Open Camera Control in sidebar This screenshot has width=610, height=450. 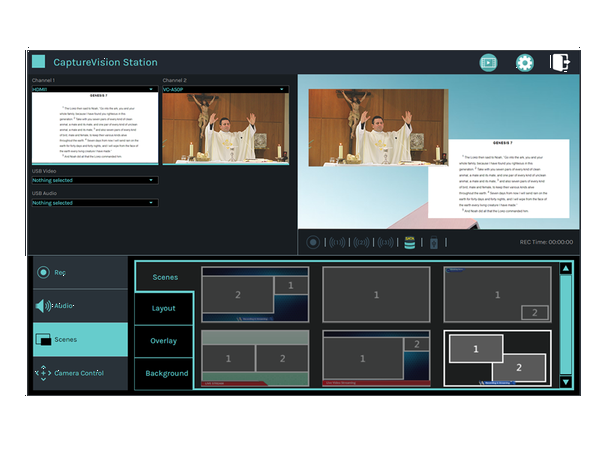80,373
